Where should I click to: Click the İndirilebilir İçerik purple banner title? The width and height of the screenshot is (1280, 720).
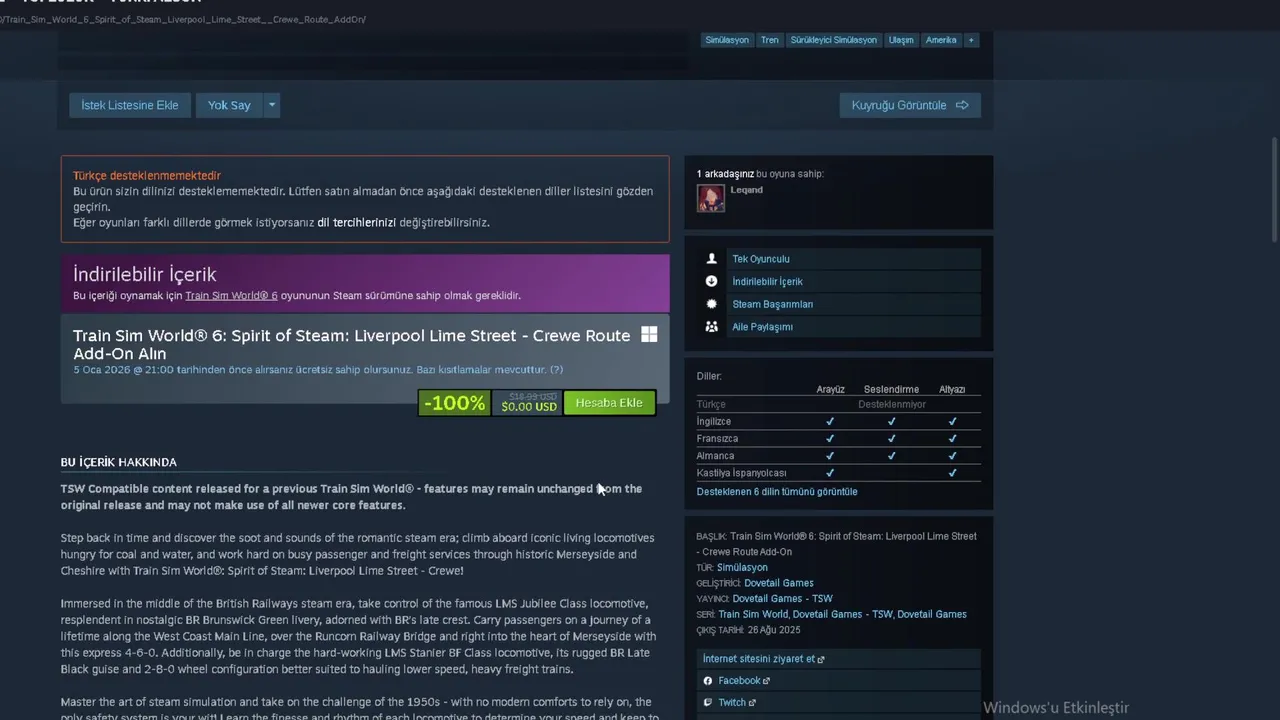(x=144, y=274)
